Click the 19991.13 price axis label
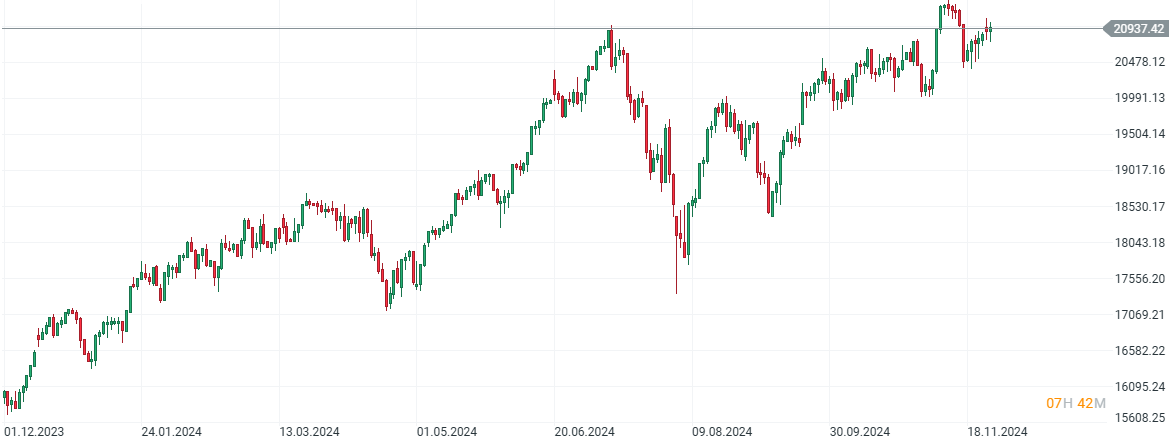The width and height of the screenshot is (1175, 448). [x=1139, y=98]
